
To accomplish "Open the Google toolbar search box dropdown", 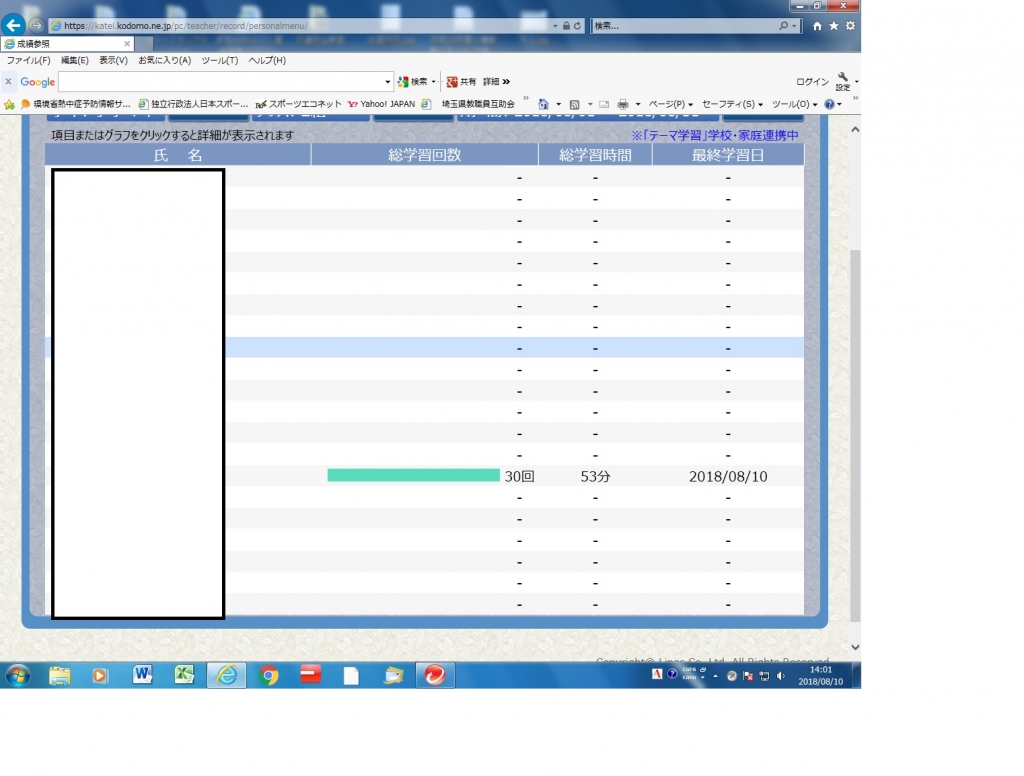I will click(387, 82).
